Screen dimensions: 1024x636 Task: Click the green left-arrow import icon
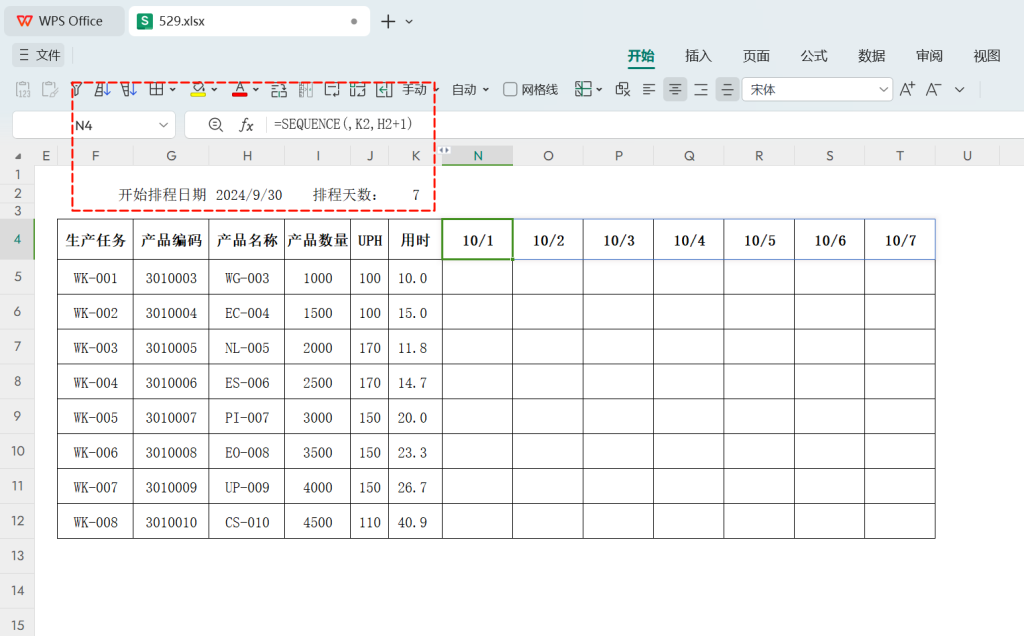coord(384,89)
